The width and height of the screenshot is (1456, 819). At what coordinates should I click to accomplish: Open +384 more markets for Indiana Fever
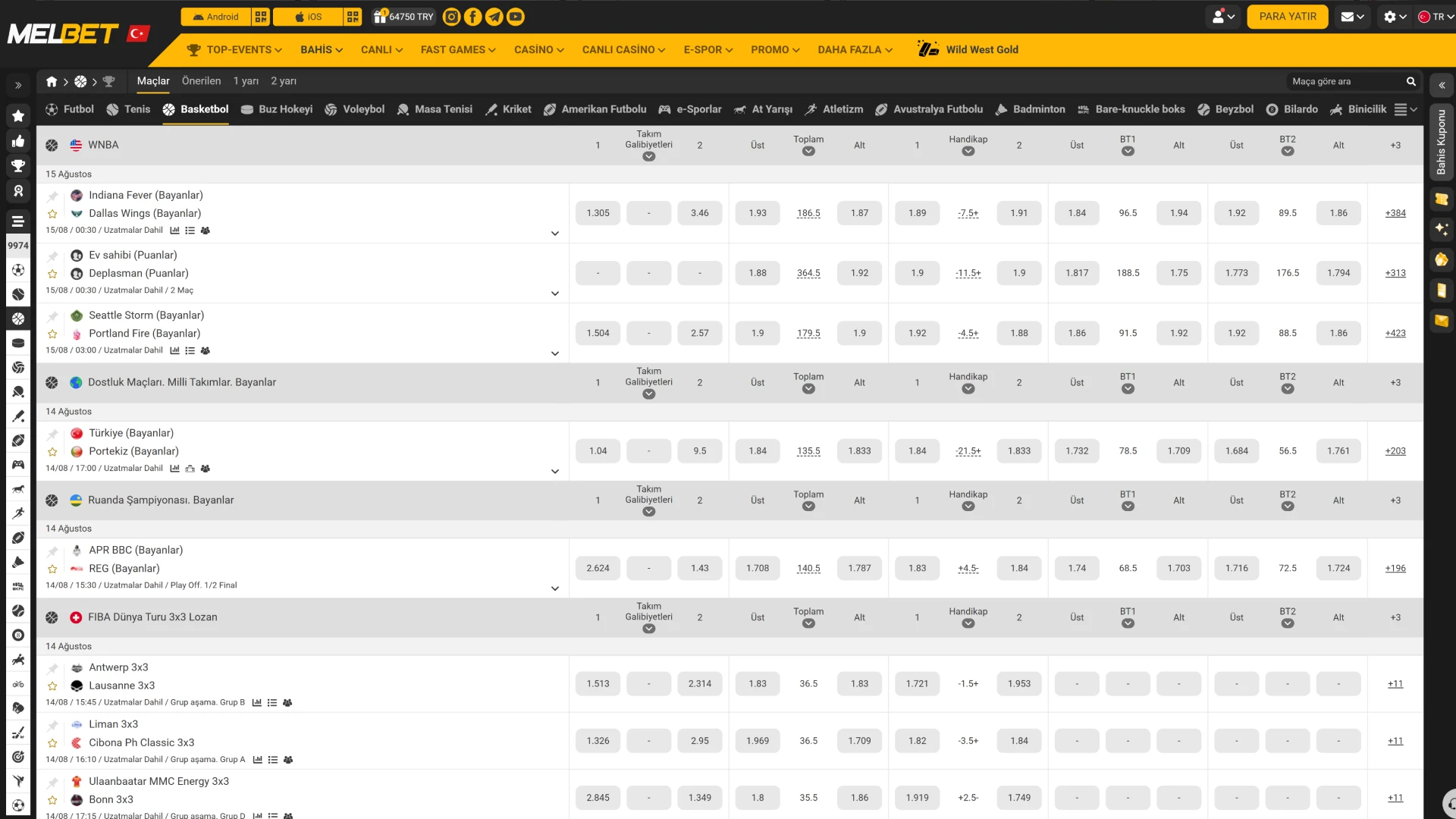(1395, 213)
